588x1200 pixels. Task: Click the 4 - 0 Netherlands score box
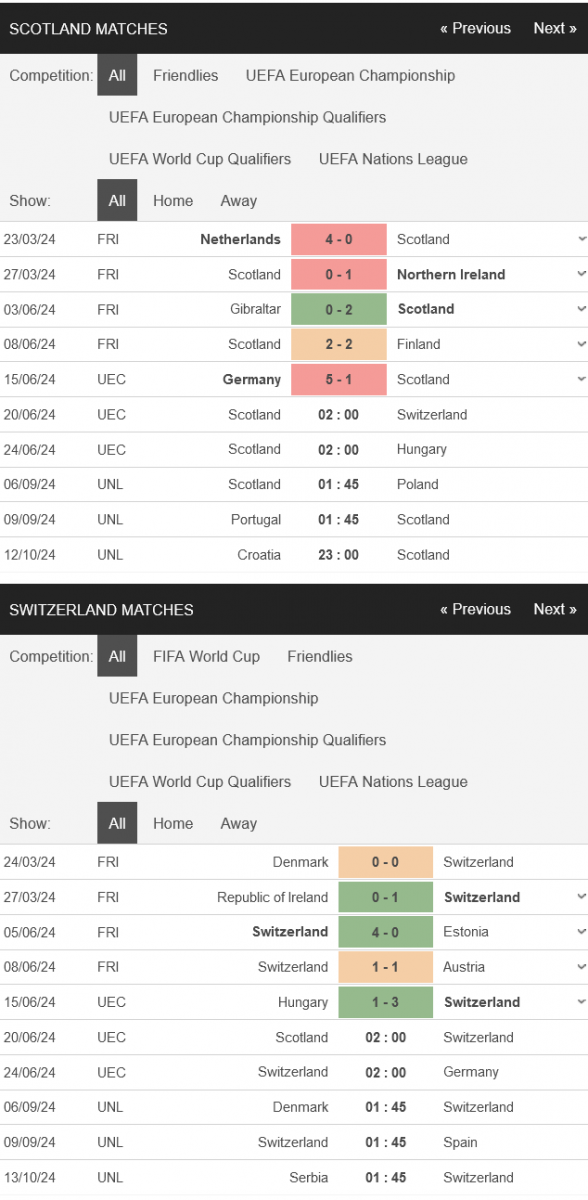coord(338,239)
